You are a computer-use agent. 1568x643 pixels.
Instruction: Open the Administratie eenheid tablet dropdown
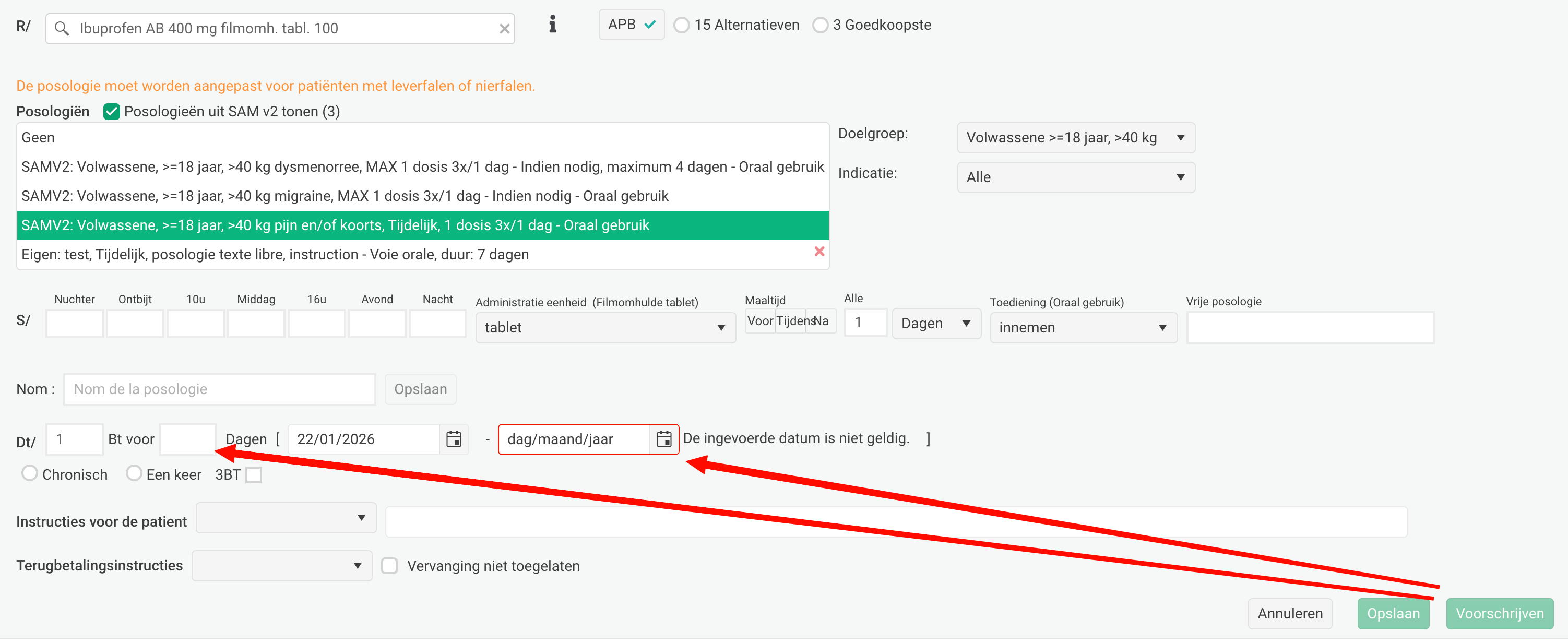pyautogui.click(x=604, y=328)
